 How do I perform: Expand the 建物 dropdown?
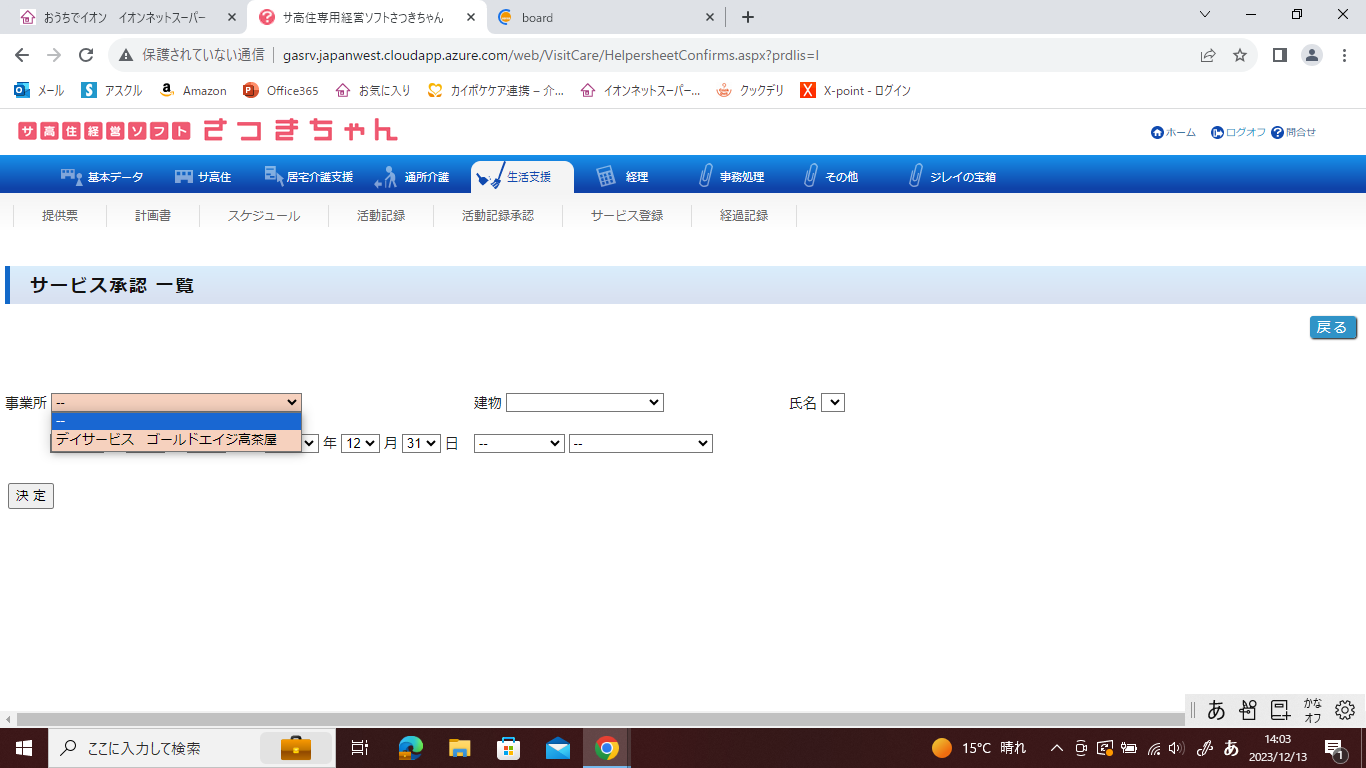(584, 402)
